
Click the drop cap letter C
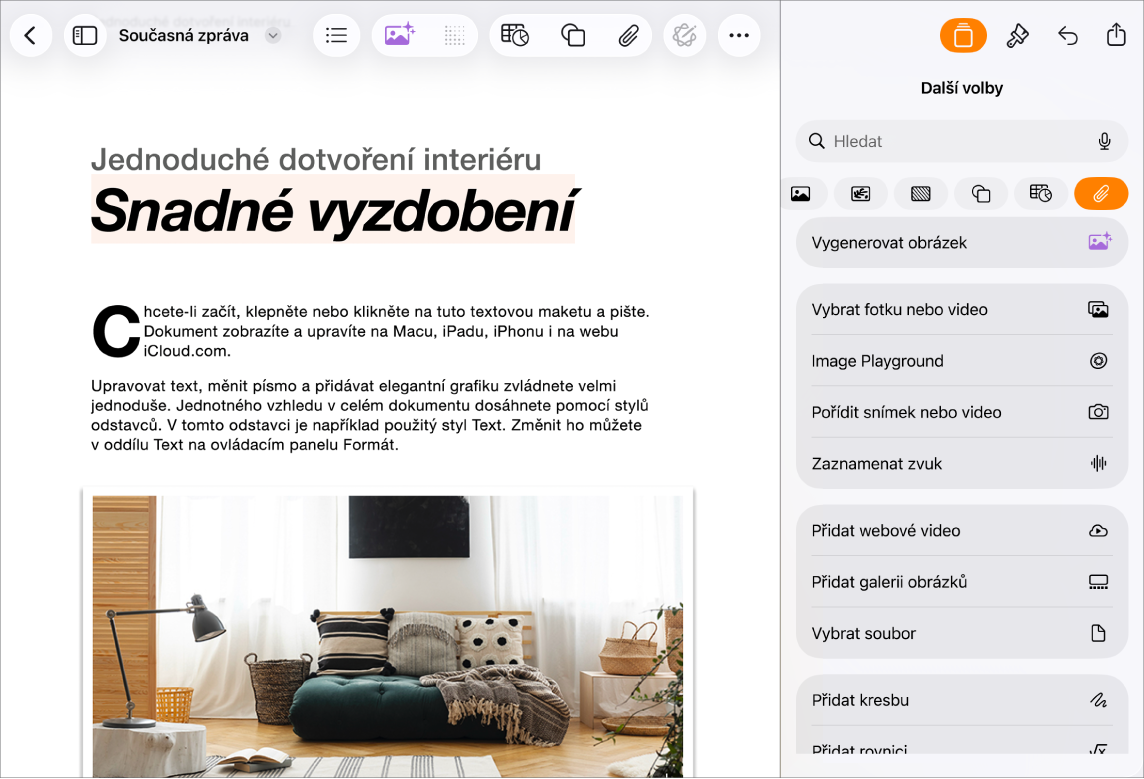[116, 332]
